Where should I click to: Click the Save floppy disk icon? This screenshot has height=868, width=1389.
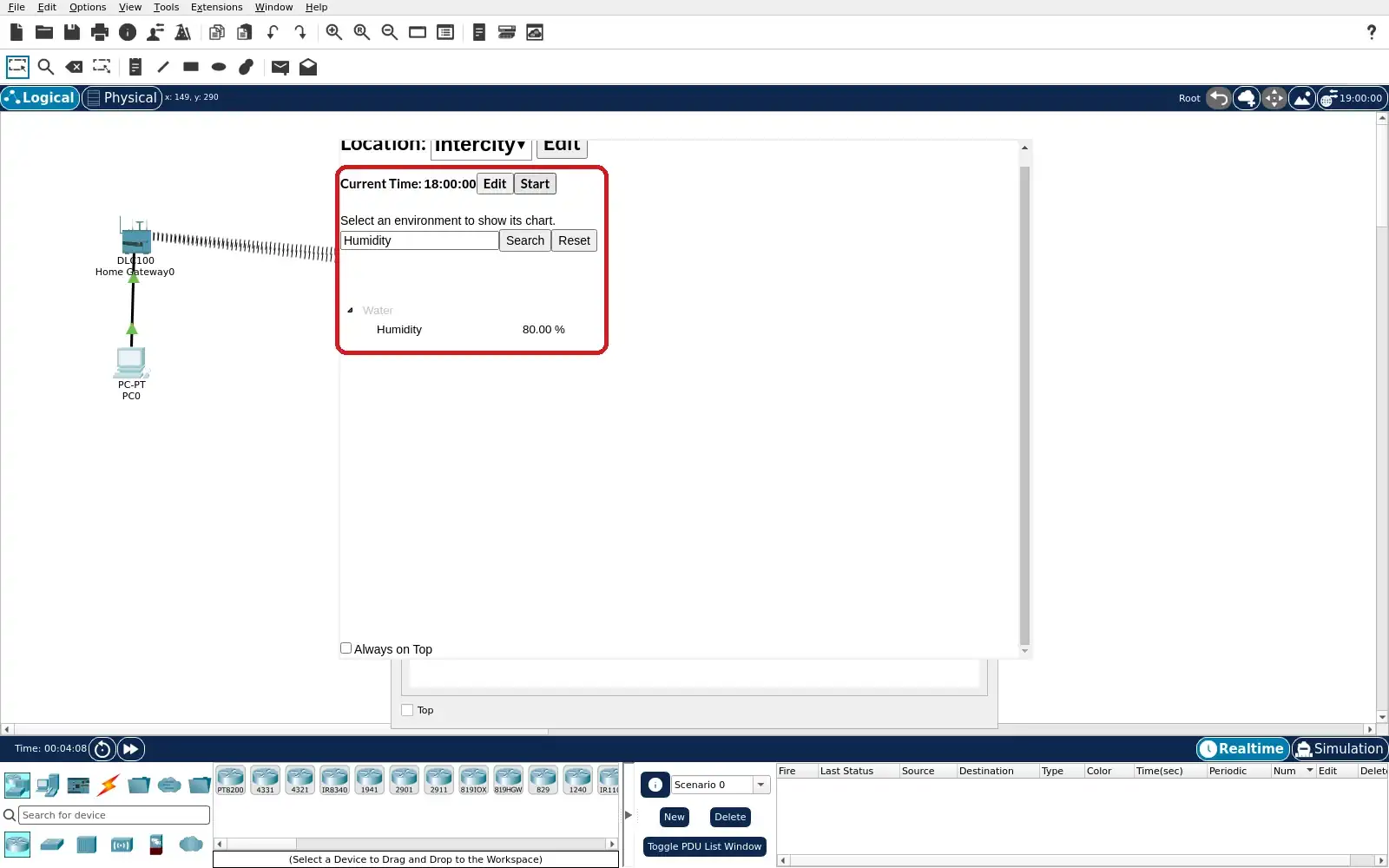pyautogui.click(x=72, y=33)
